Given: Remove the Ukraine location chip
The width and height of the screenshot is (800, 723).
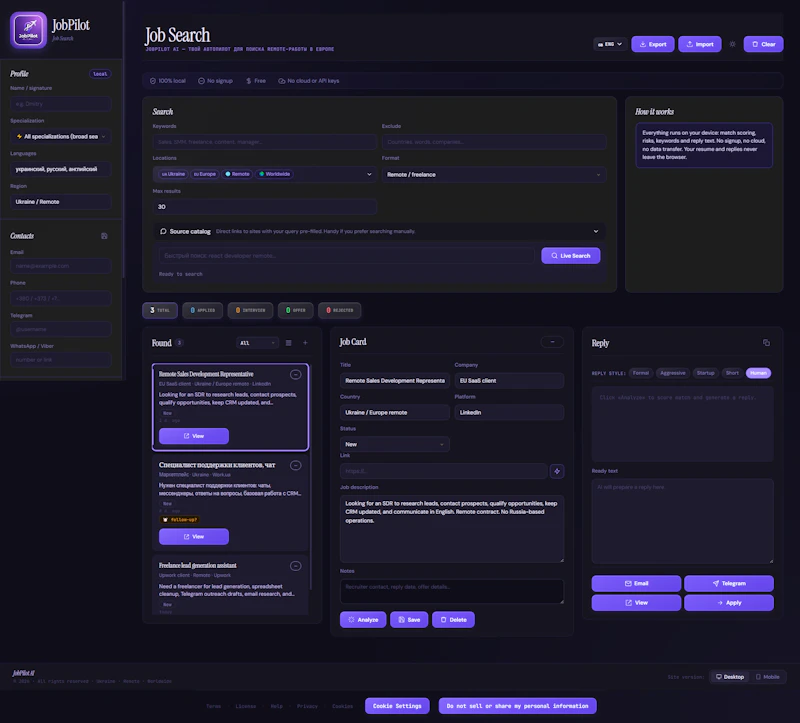Looking at the screenshot, I should 173,174.
